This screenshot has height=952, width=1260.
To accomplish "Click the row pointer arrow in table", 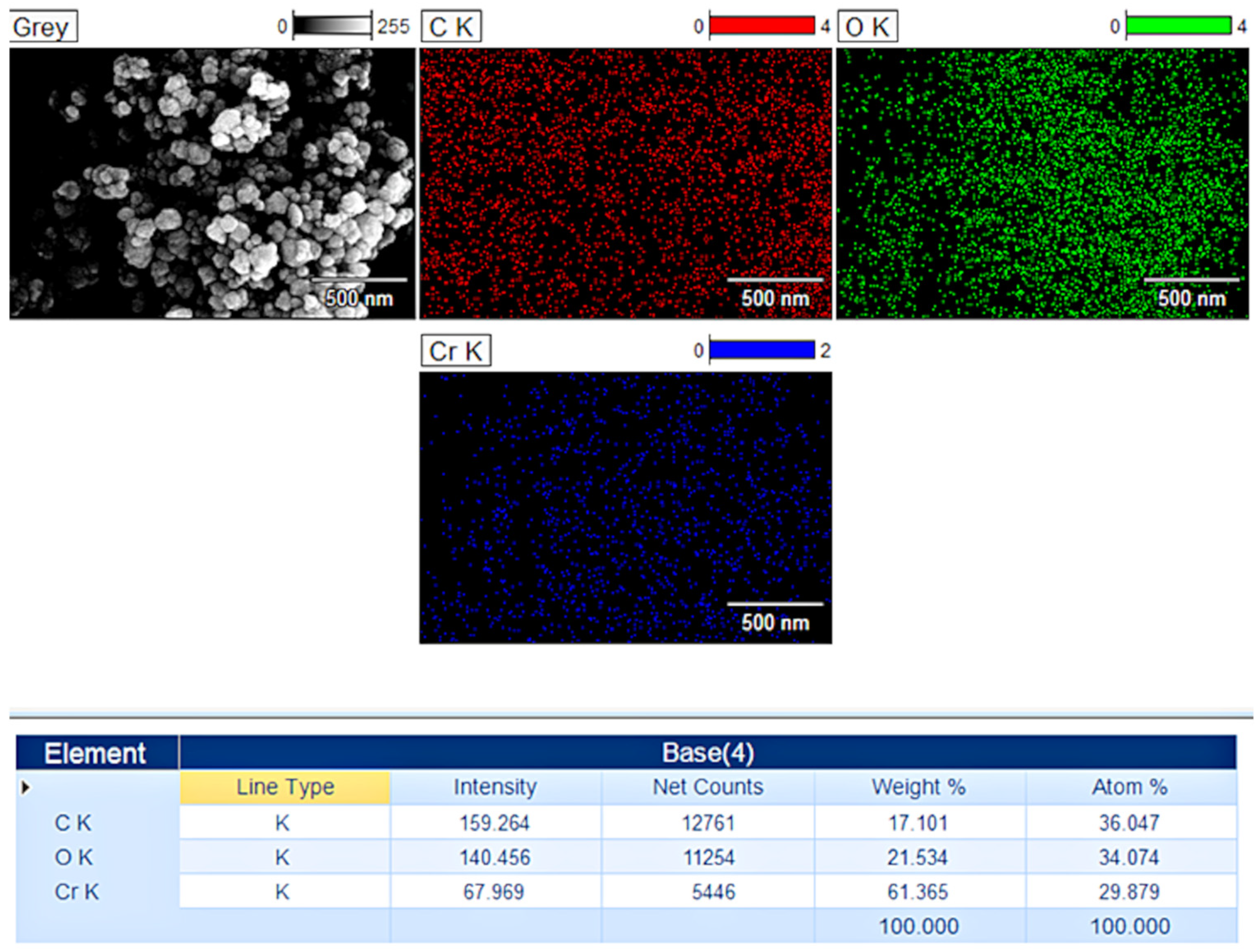I will (x=25, y=788).
